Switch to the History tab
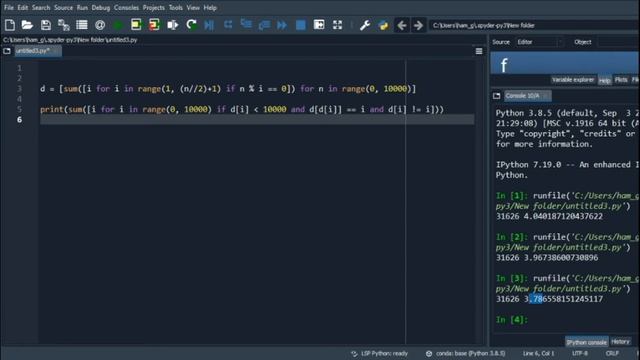Viewport: 640px width, 360px height. coord(620,342)
